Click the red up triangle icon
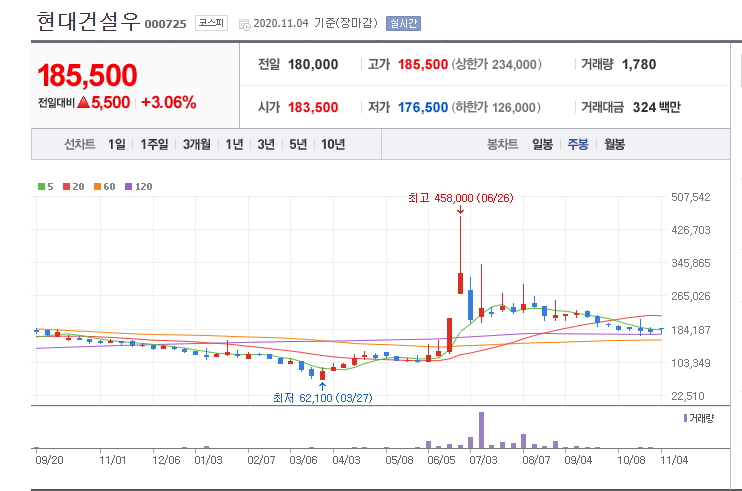 [84, 102]
